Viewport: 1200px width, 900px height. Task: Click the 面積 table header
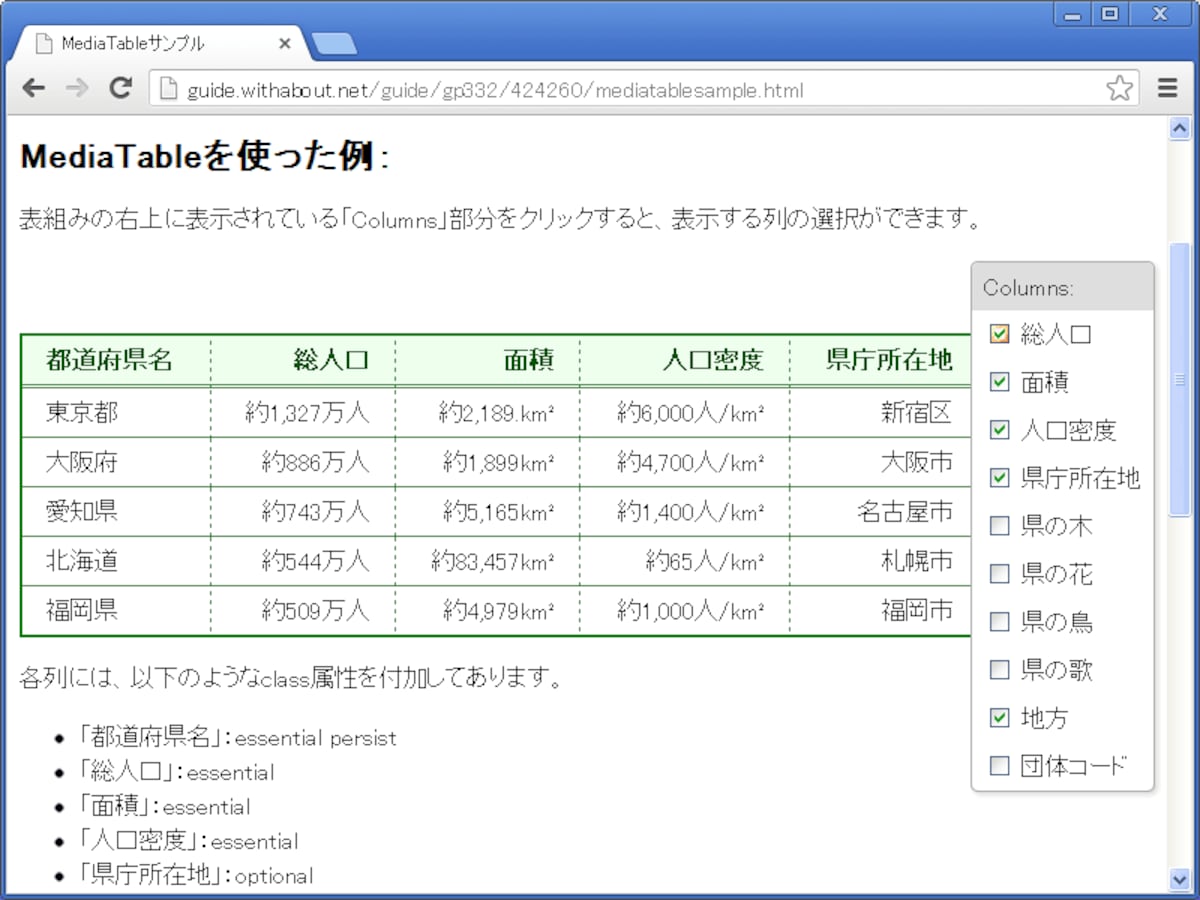pos(488,360)
